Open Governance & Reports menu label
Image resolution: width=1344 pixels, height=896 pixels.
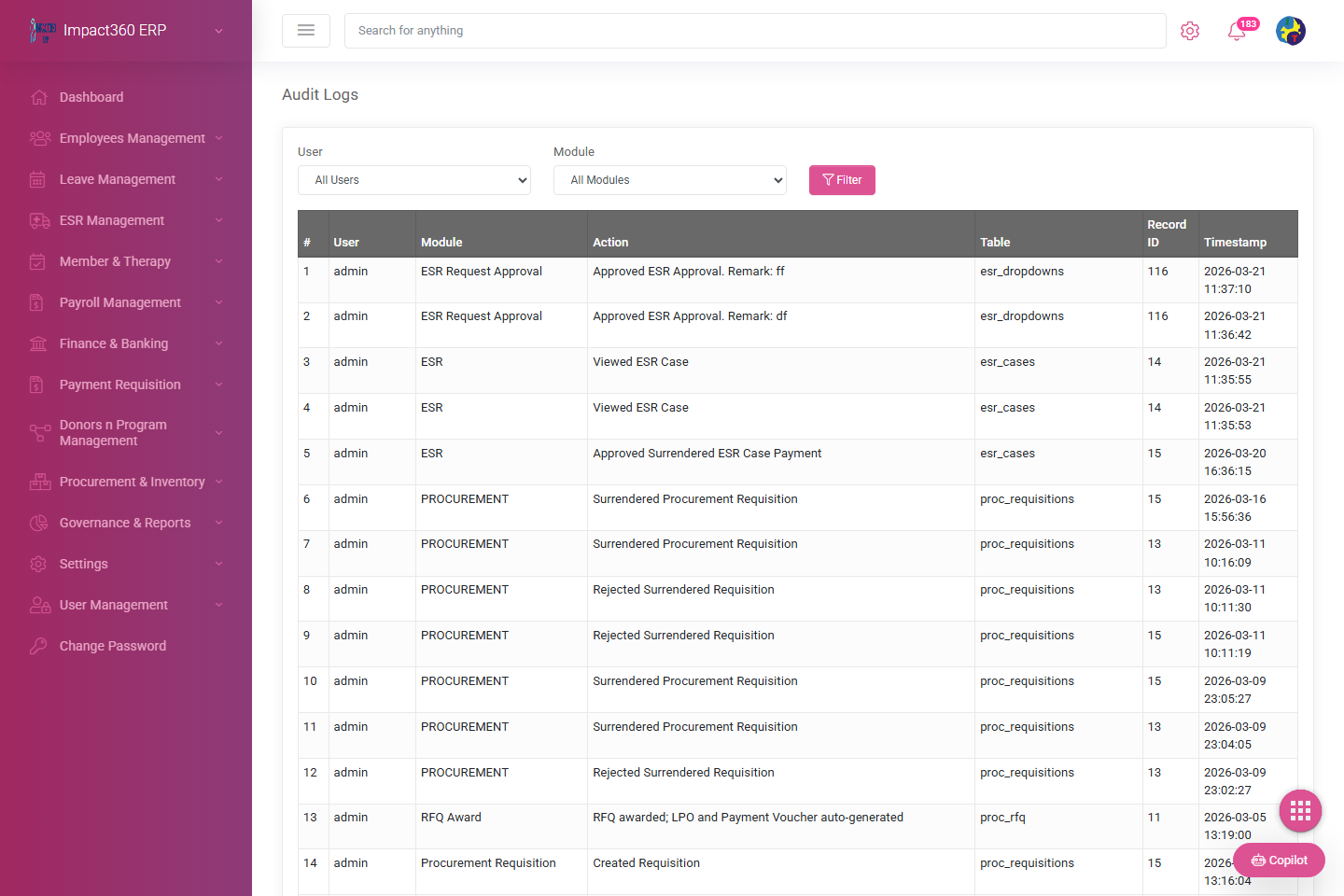[x=125, y=523]
